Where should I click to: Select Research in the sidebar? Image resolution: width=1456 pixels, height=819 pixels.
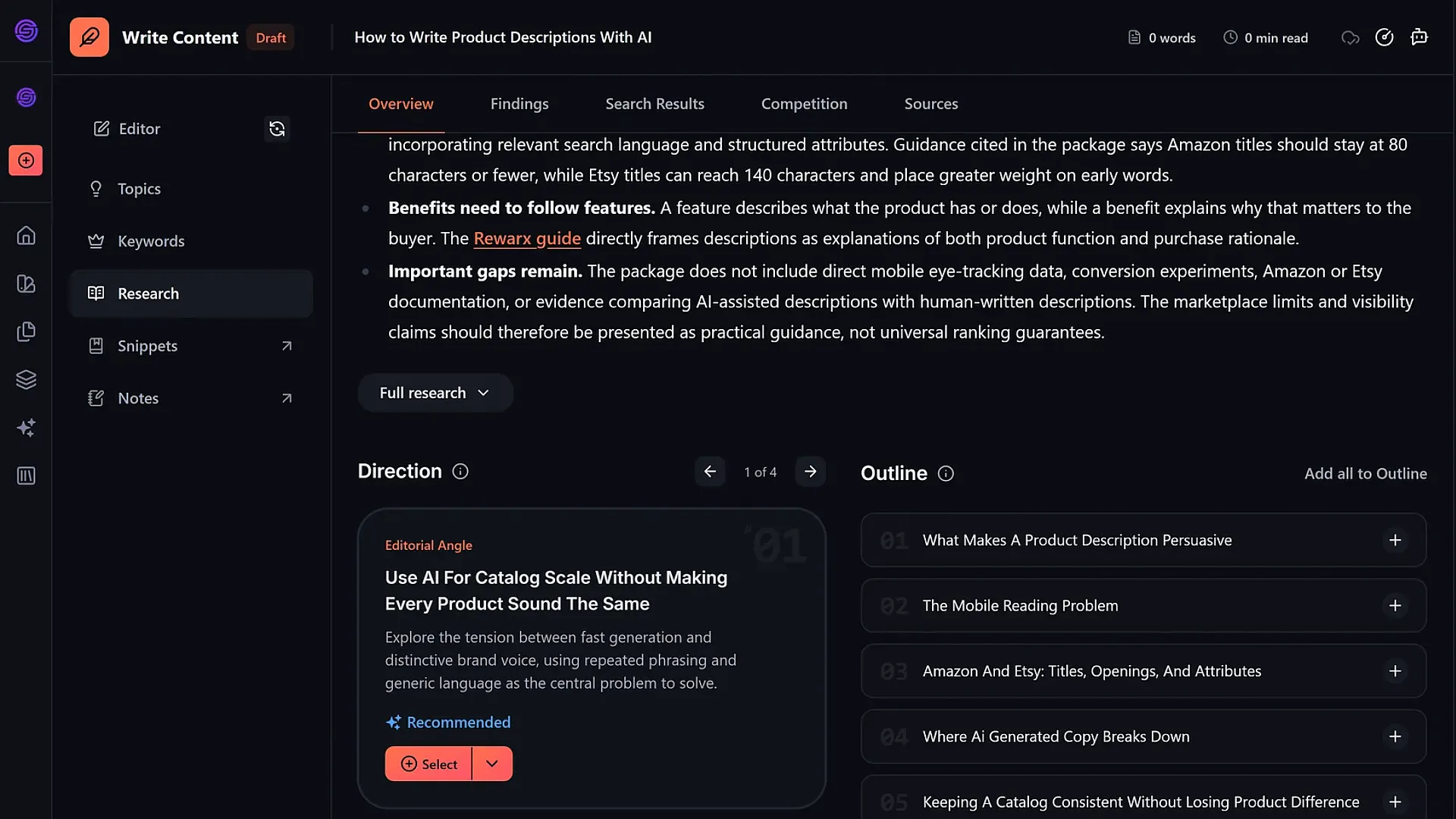[x=191, y=293]
